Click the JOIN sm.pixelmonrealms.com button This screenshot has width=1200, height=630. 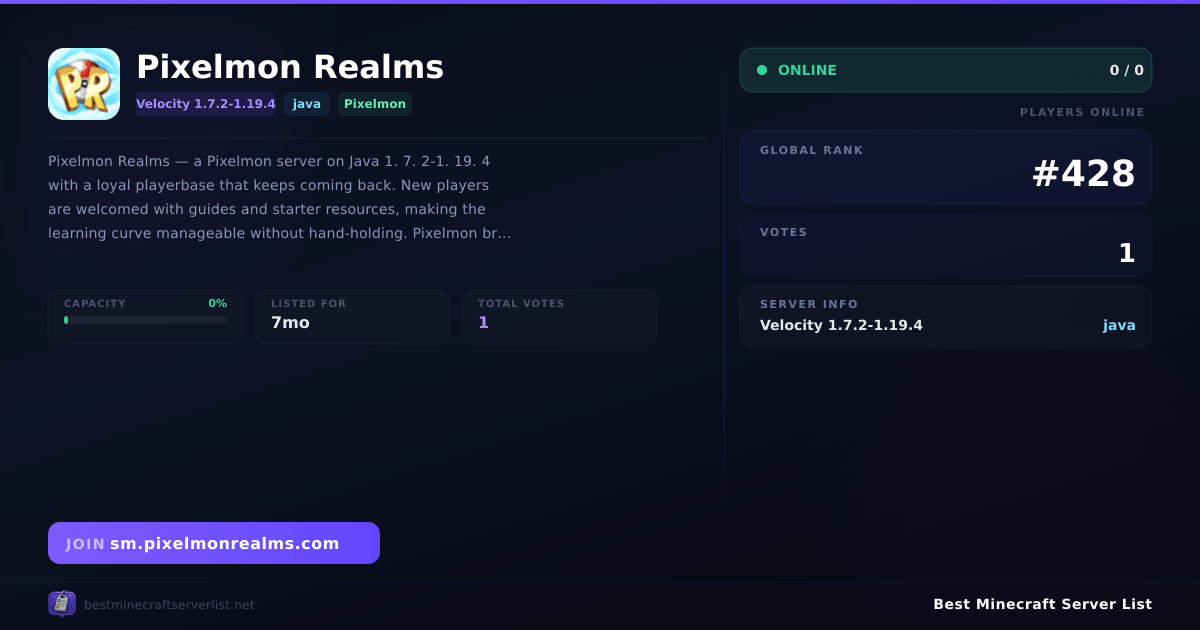tap(214, 543)
